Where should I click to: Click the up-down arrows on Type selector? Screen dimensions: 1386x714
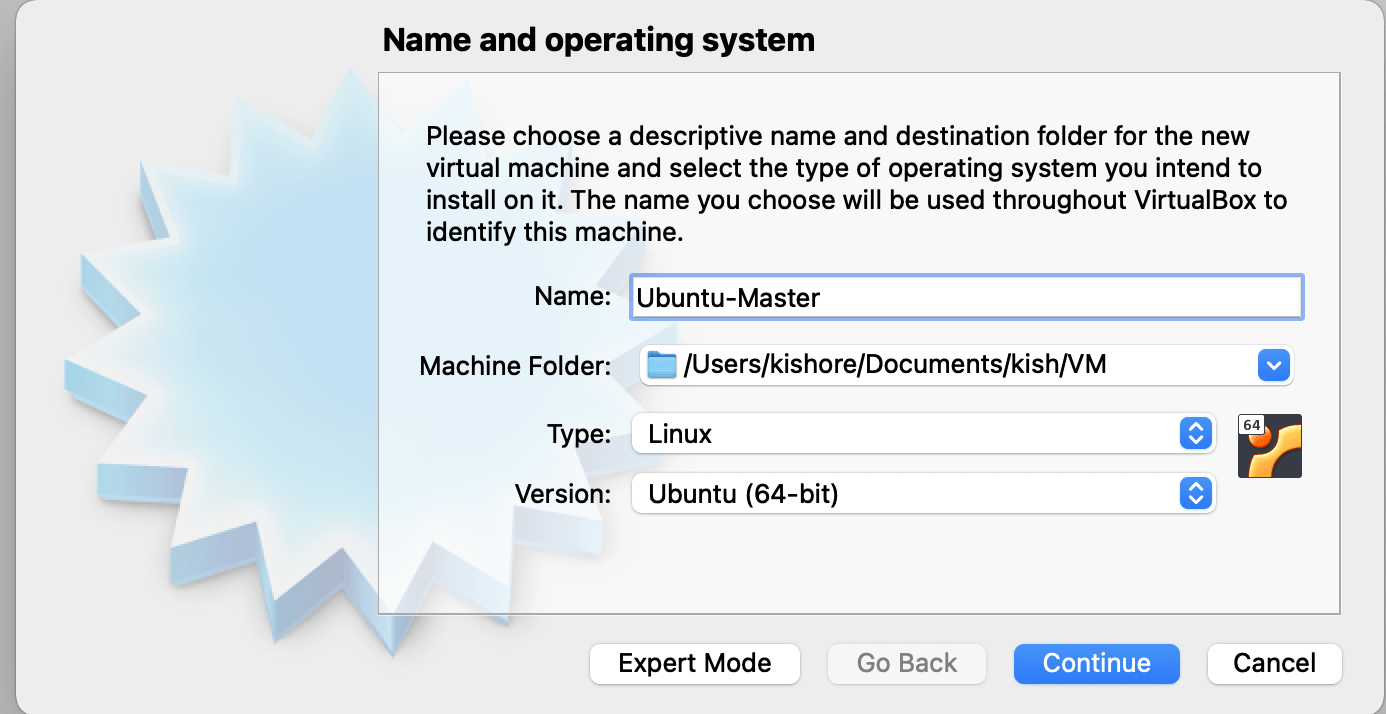coord(1195,434)
